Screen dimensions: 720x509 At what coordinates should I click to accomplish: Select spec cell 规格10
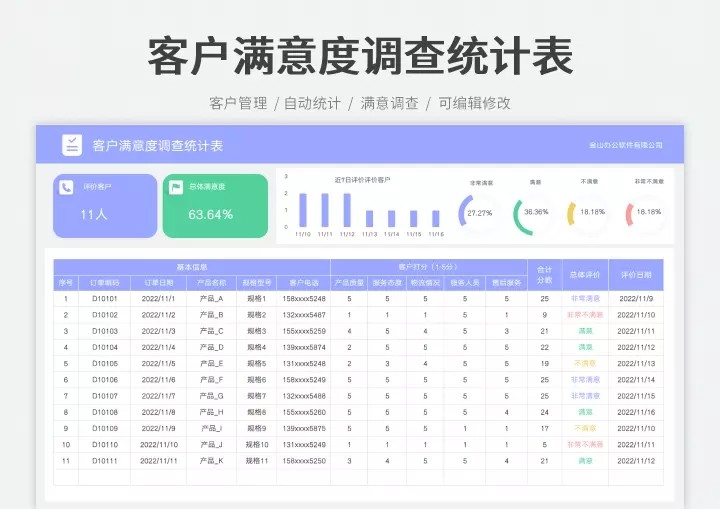pos(257,445)
